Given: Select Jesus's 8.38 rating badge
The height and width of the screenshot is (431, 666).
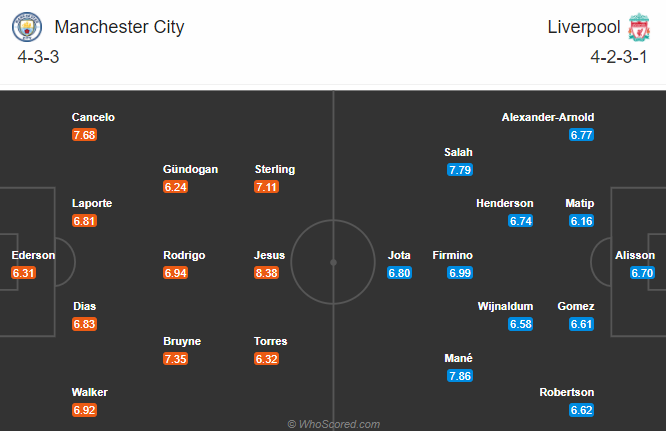Looking at the screenshot, I should click(x=266, y=273).
